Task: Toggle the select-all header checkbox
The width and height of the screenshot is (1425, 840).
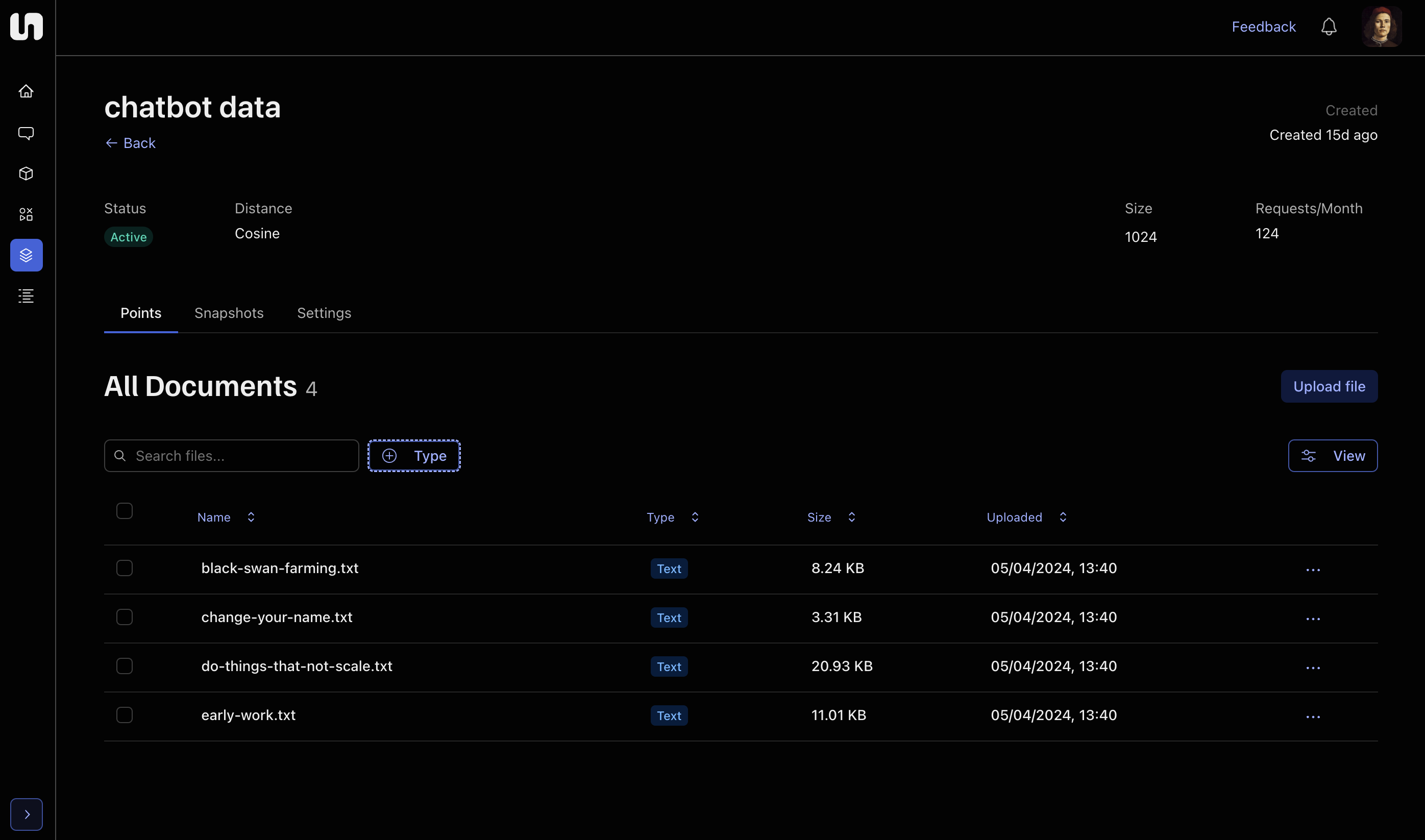Action: (125, 510)
